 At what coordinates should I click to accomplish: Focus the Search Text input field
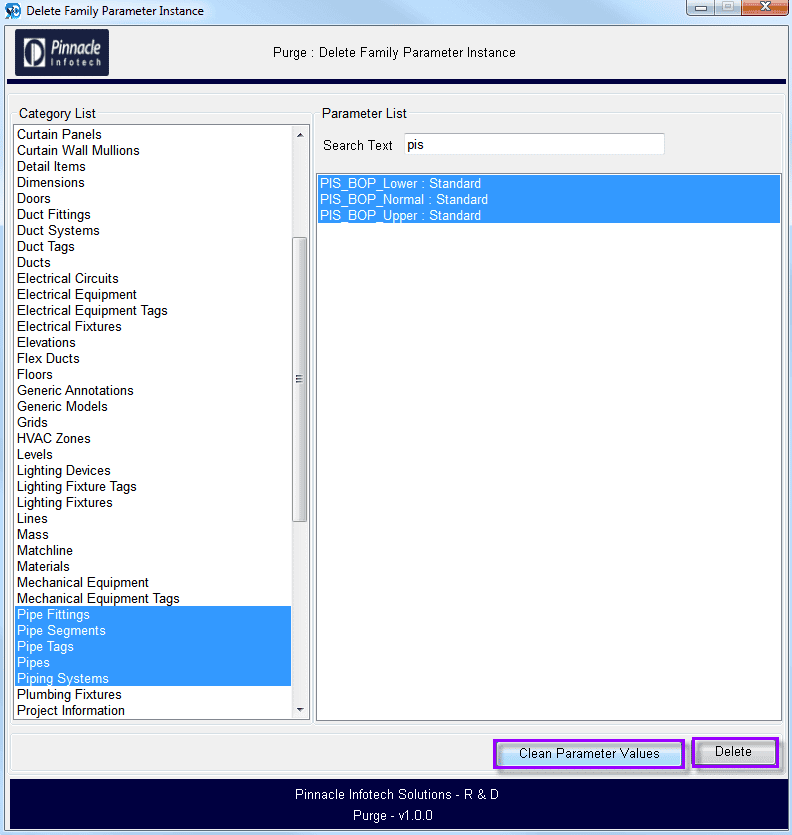coord(534,144)
